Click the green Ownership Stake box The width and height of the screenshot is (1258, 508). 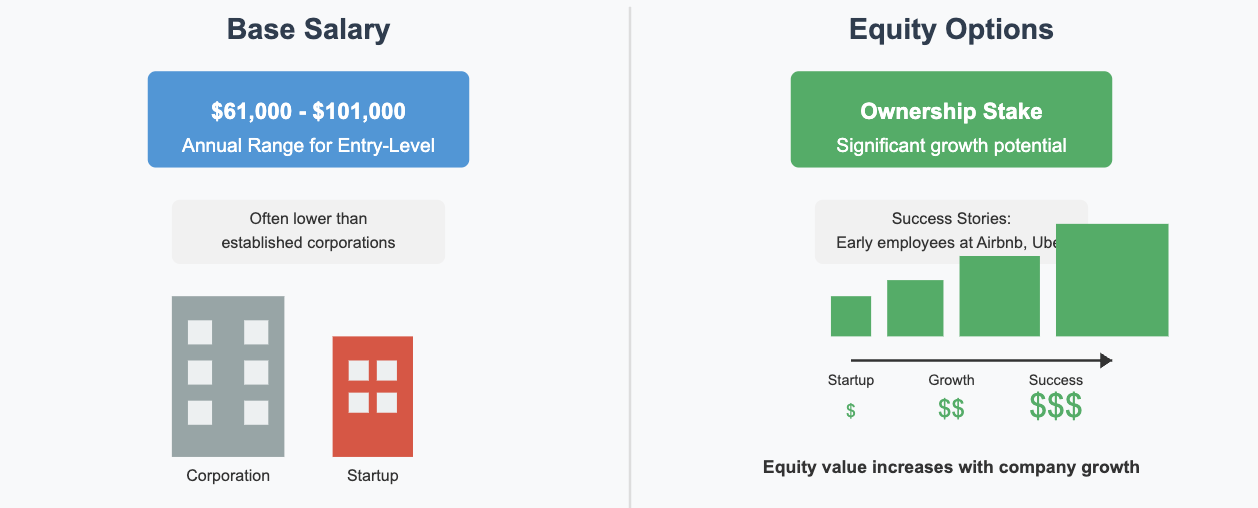point(951,119)
